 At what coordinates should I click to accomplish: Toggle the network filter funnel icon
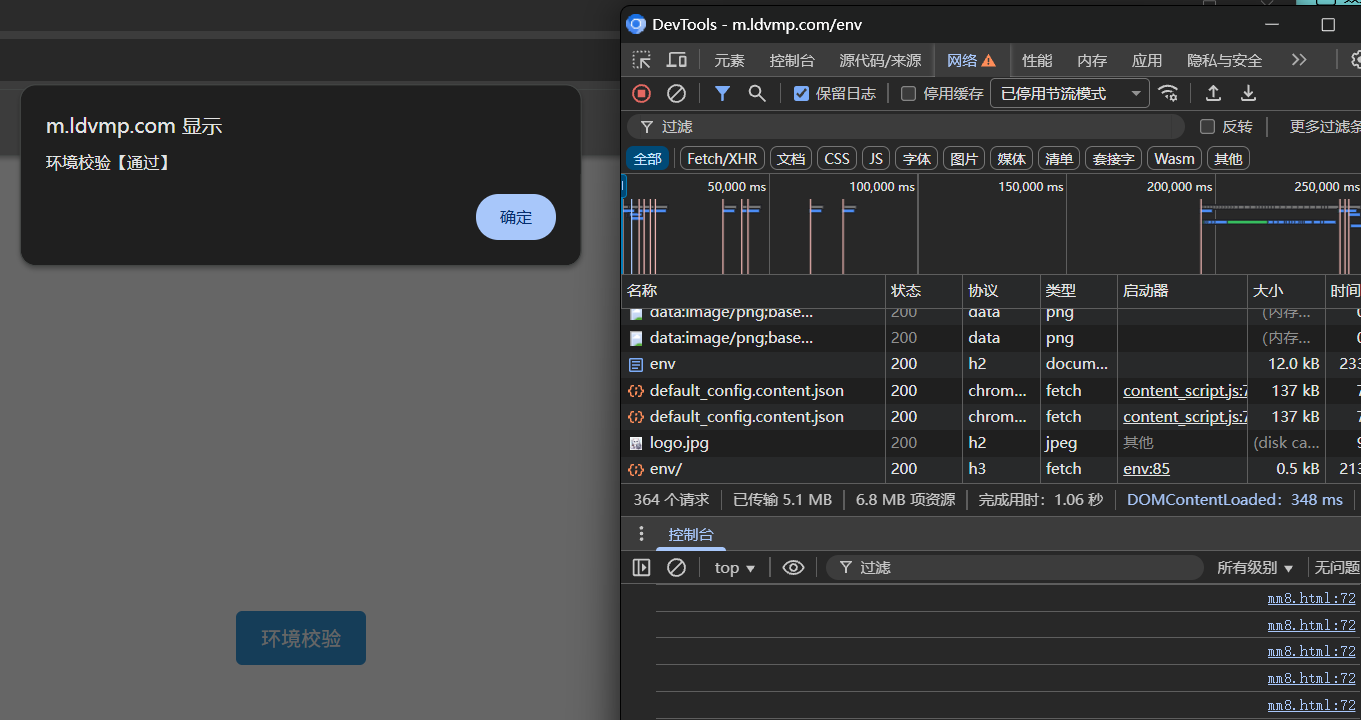(x=722, y=93)
